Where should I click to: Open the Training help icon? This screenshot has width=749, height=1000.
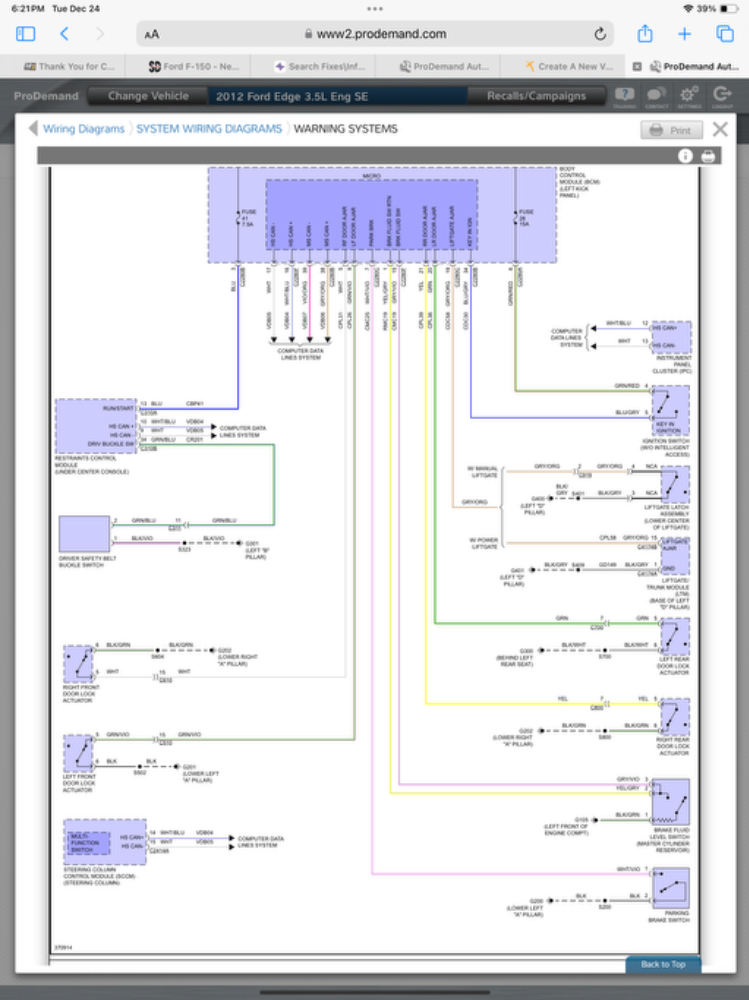click(x=625, y=97)
